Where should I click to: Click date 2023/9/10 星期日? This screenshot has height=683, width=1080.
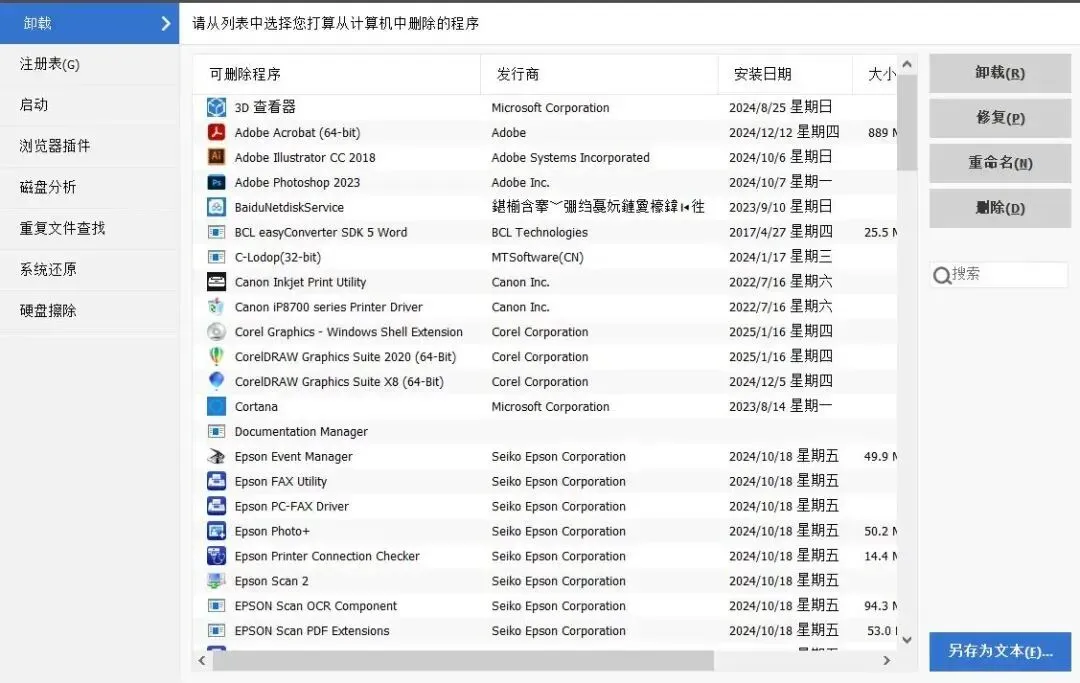click(780, 207)
